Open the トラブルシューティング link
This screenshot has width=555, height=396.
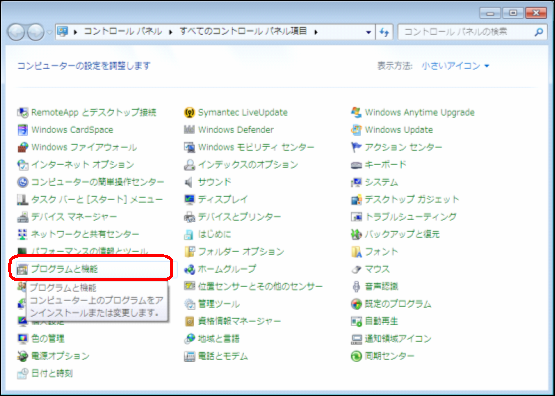pyautogui.click(x=411, y=217)
